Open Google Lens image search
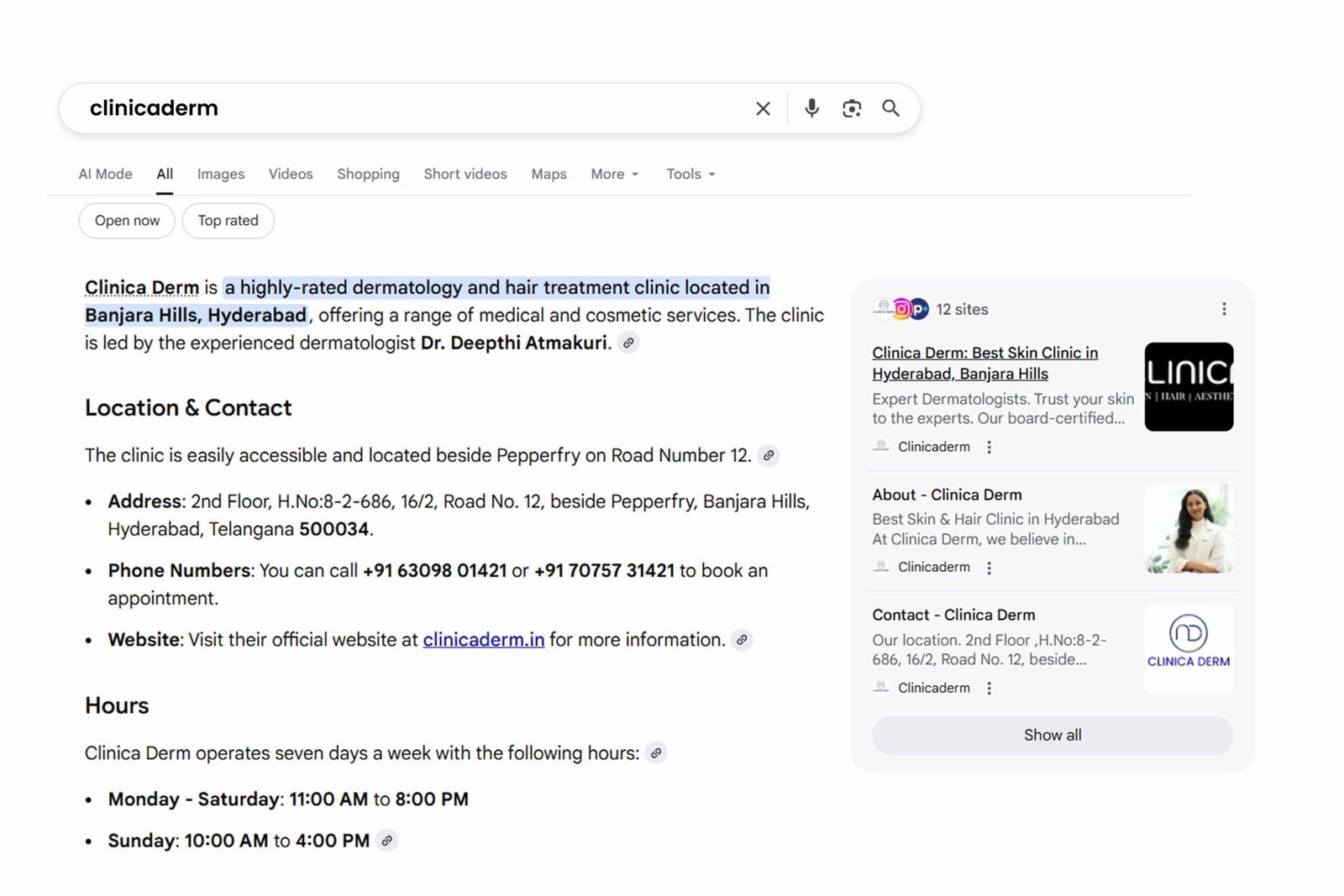This screenshot has height=896, width=1344. (851, 108)
